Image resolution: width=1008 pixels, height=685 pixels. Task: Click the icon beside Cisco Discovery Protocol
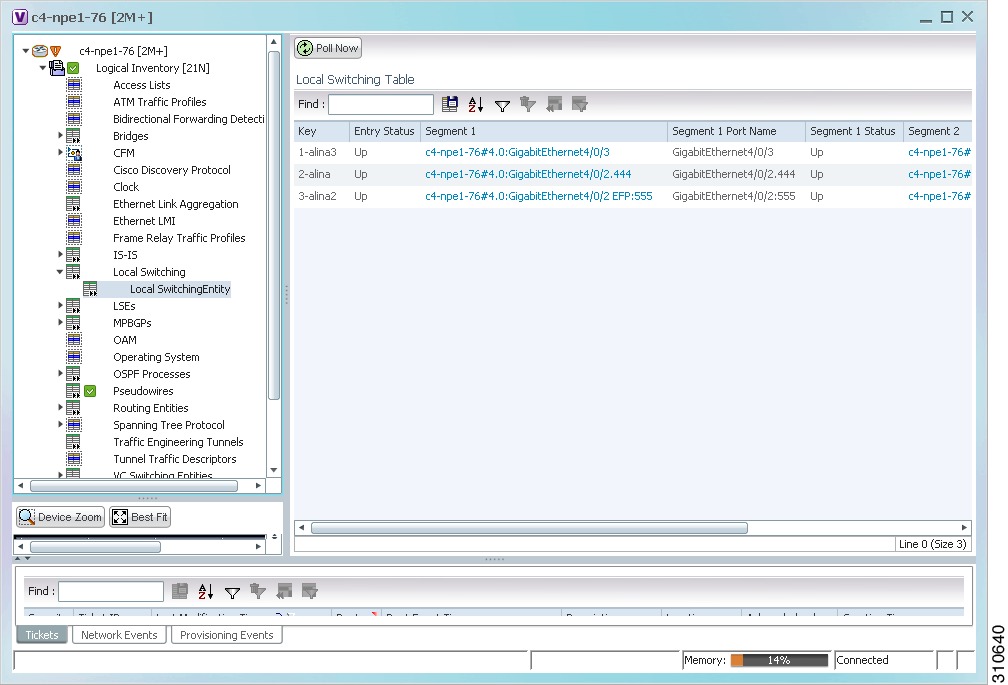coord(74,170)
